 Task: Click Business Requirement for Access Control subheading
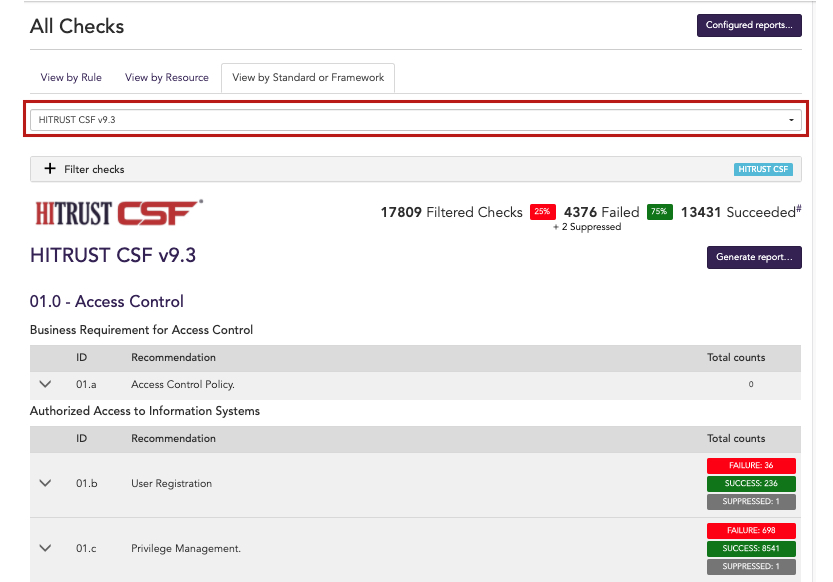pyautogui.click(x=141, y=330)
